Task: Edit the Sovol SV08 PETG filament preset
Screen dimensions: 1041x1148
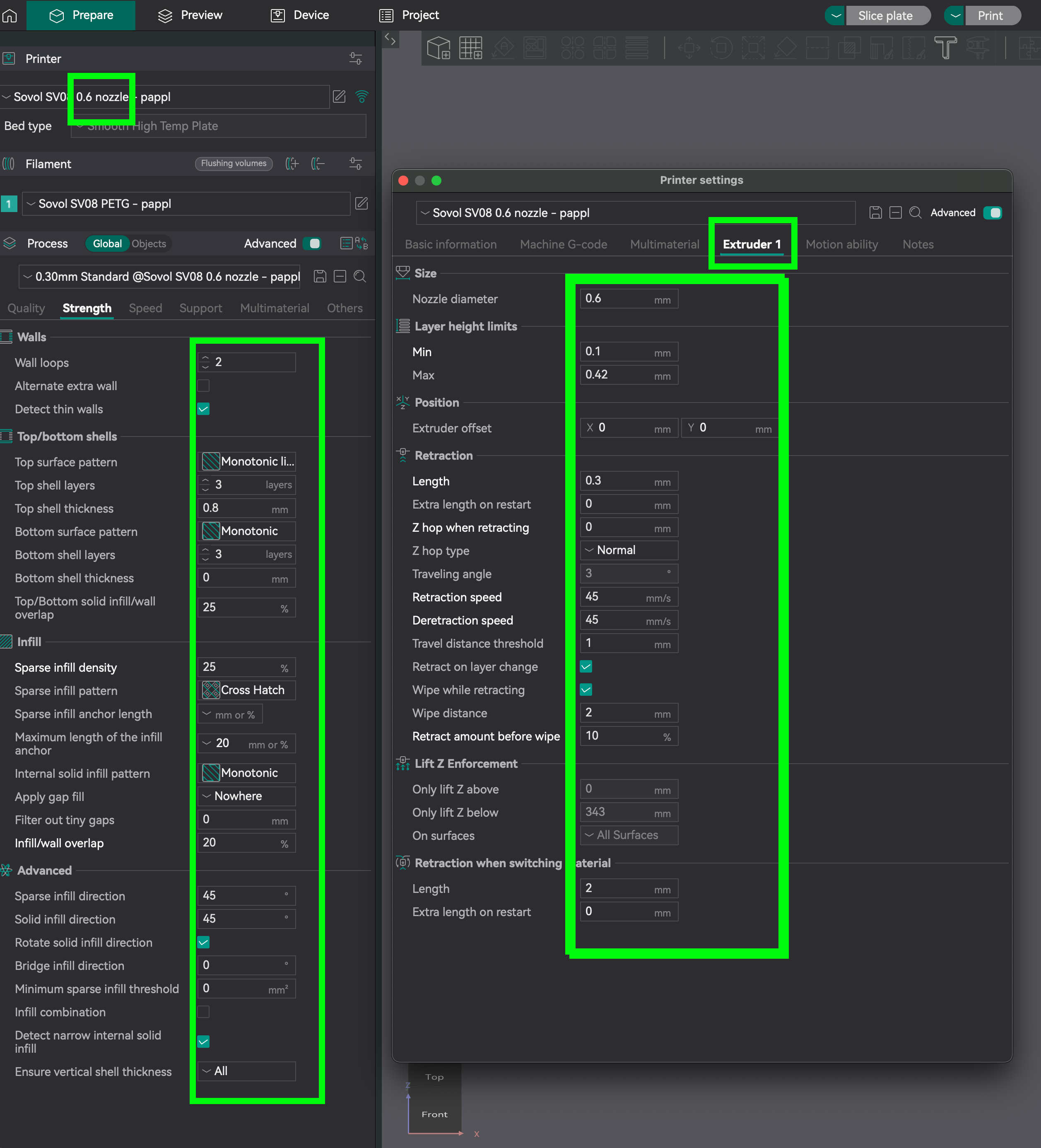Action: coord(361,203)
